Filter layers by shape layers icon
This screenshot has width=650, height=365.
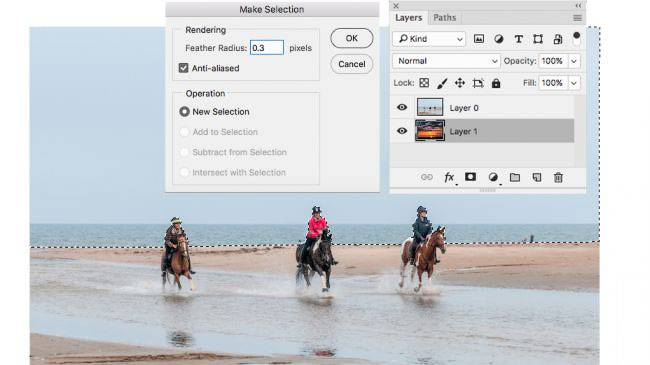538,39
